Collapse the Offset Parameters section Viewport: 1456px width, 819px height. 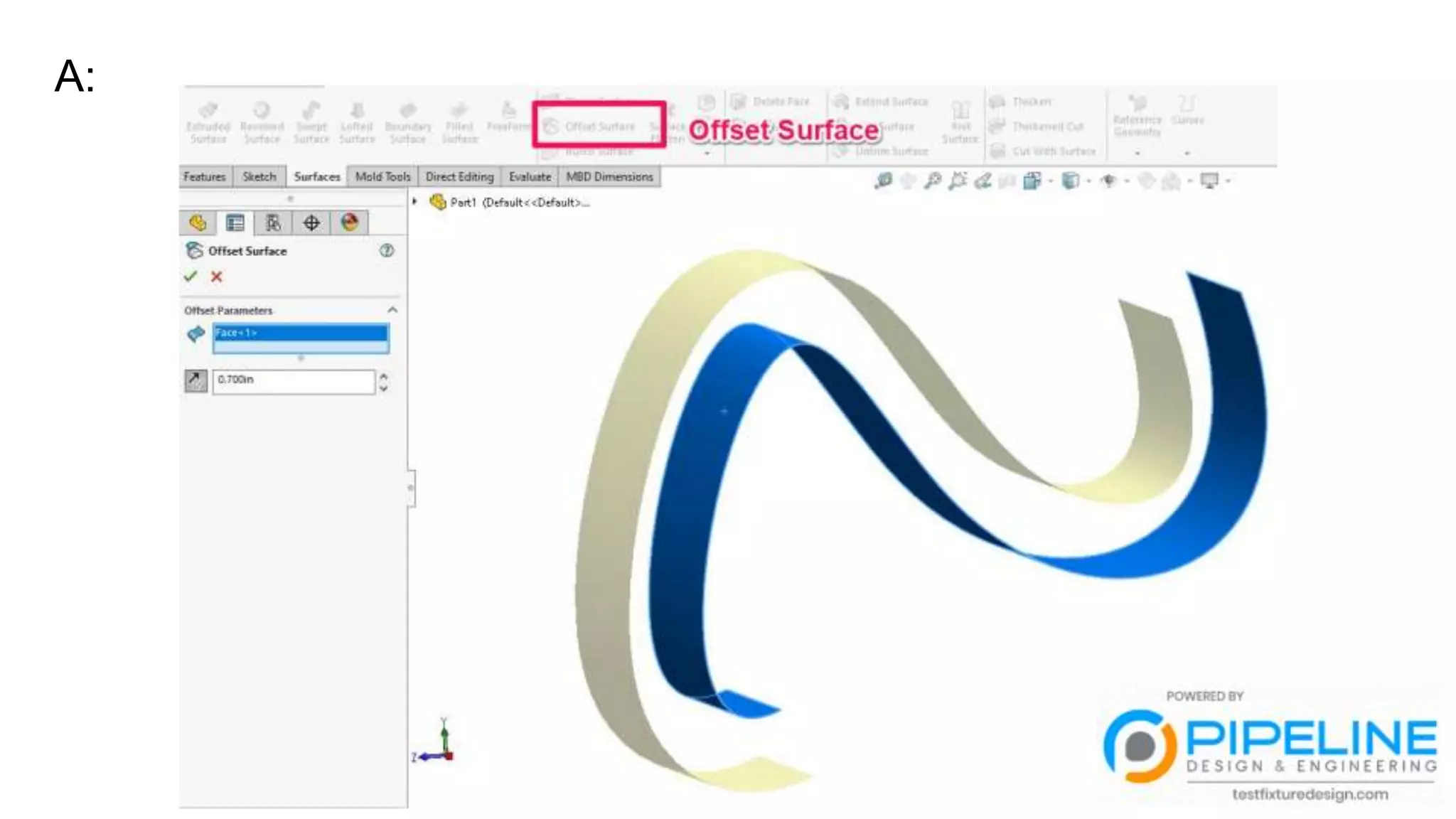(392, 310)
